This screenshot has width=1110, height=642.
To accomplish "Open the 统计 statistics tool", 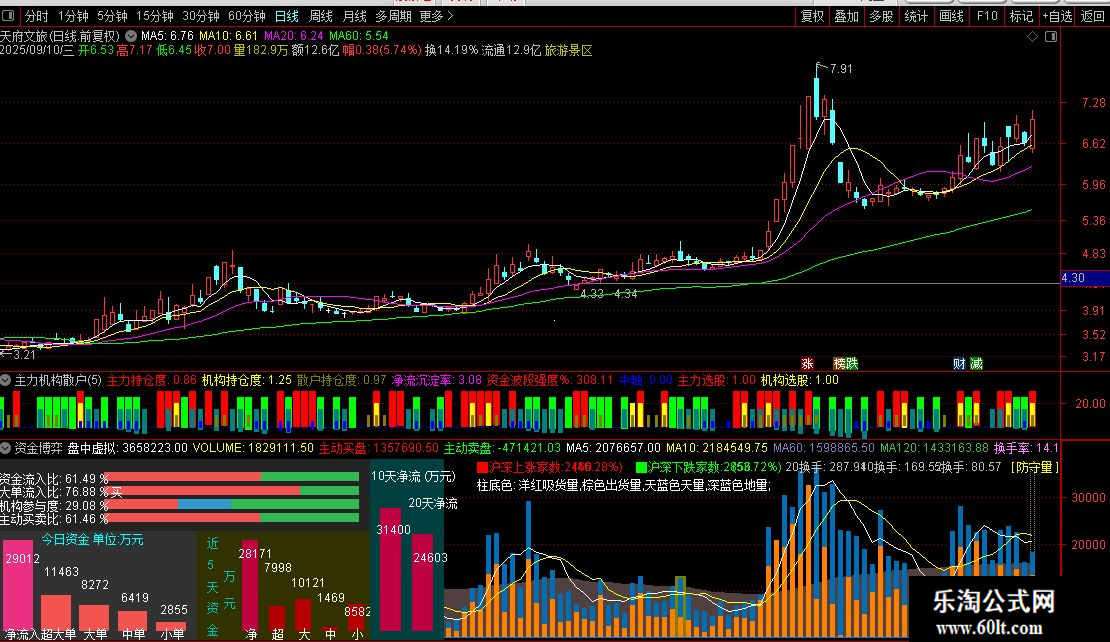I will (x=916, y=16).
